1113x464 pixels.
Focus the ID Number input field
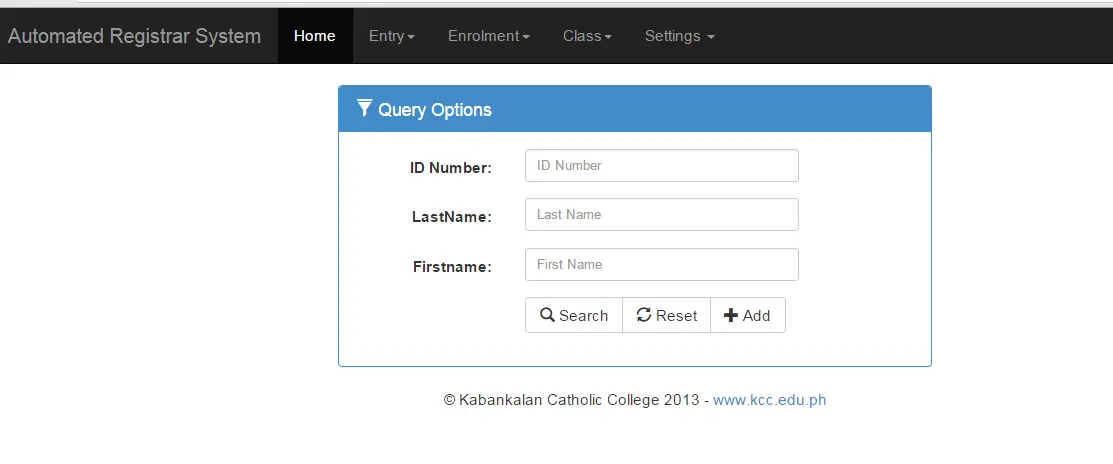662,165
